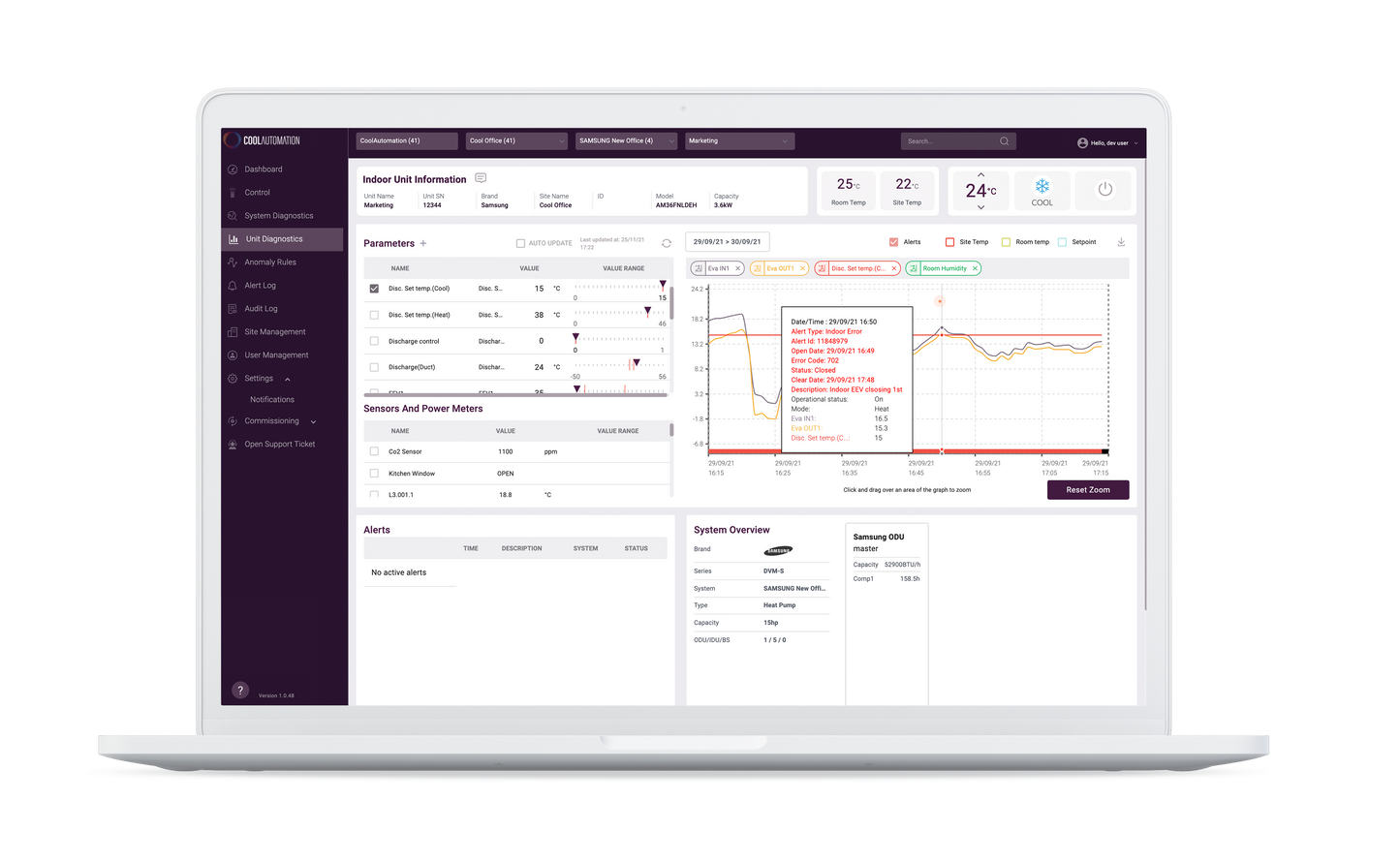
Task: Click the help question mark icon
Action: tap(240, 691)
